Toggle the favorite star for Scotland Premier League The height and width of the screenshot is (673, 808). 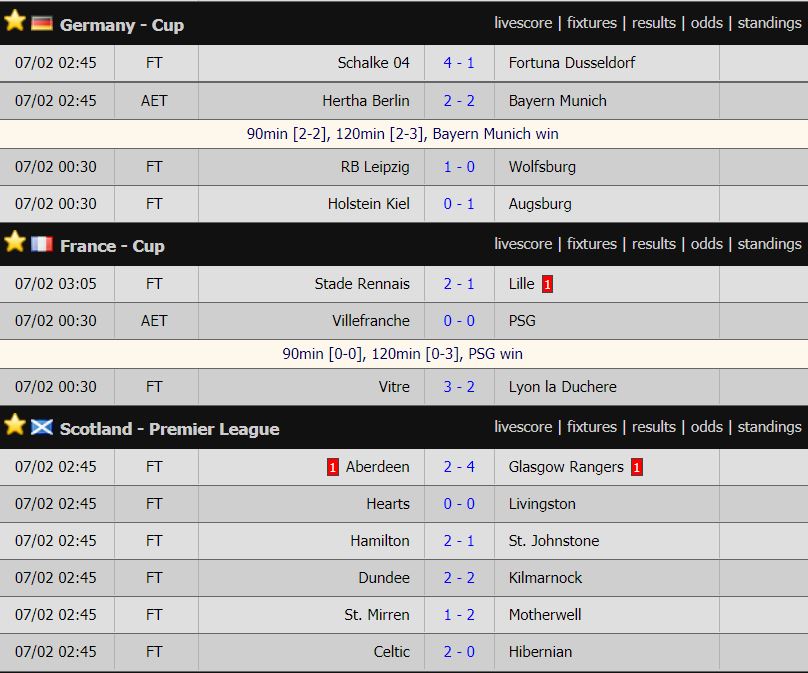point(14,425)
